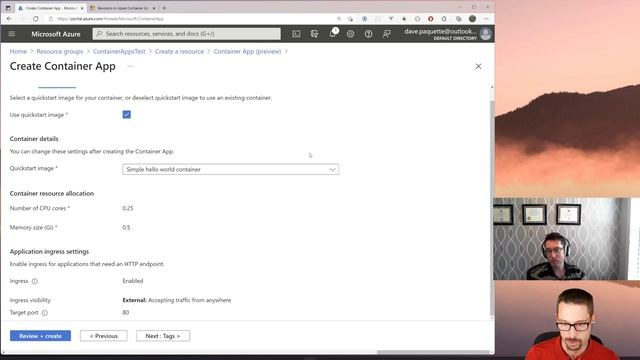640x360 pixels.
Task: Click the Previous button
Action: pos(104,336)
